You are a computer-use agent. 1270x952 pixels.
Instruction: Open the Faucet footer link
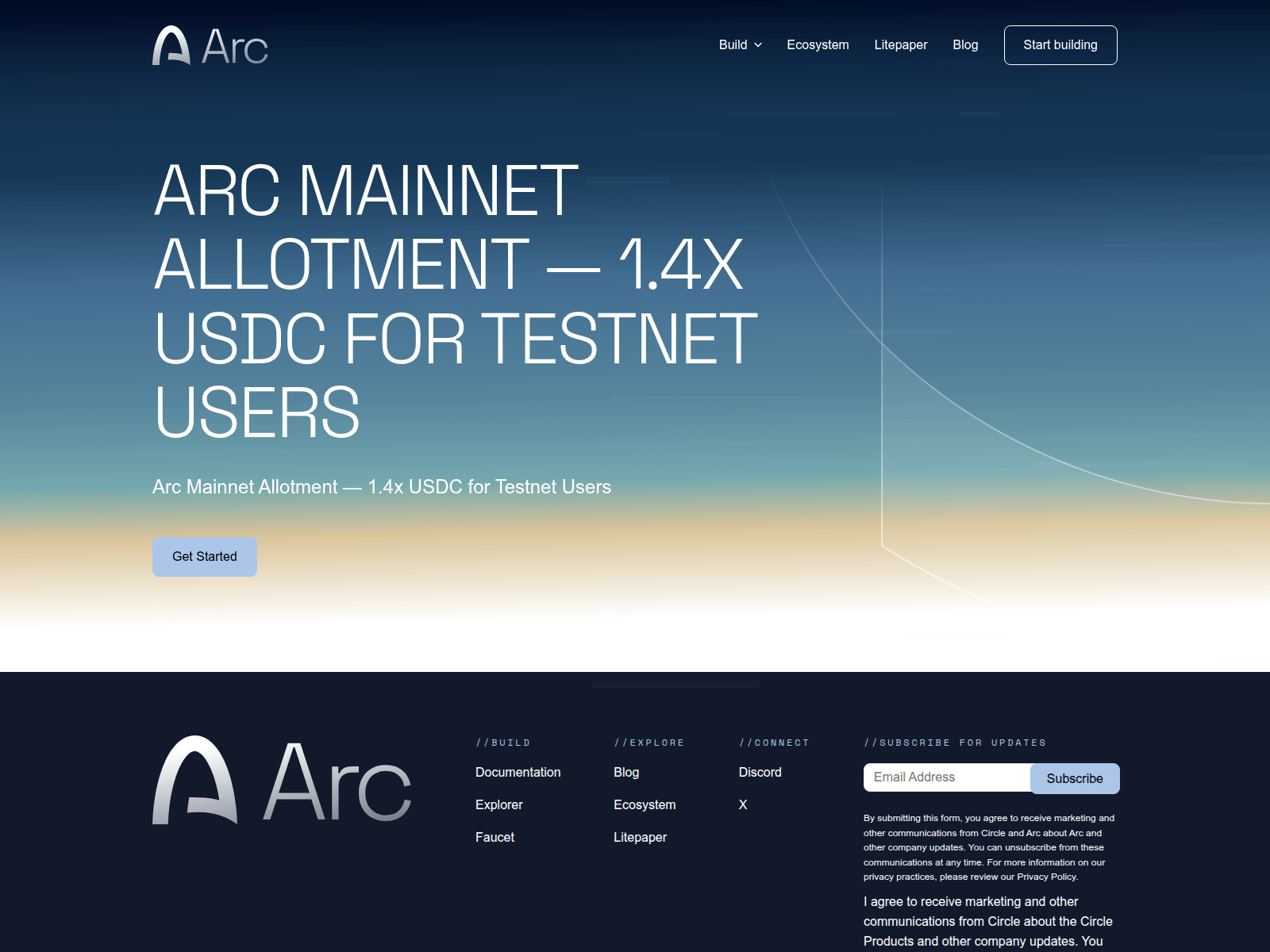click(x=495, y=838)
